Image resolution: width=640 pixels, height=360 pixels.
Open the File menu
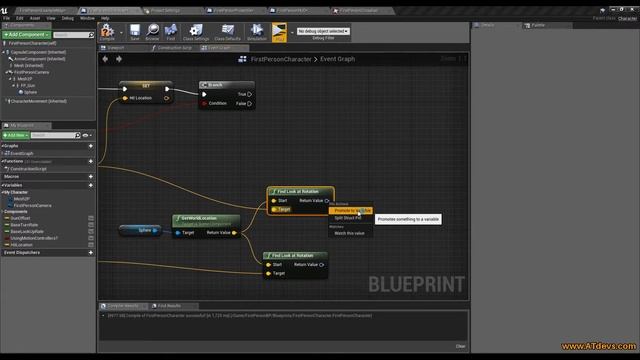pyautogui.click(x=7, y=18)
